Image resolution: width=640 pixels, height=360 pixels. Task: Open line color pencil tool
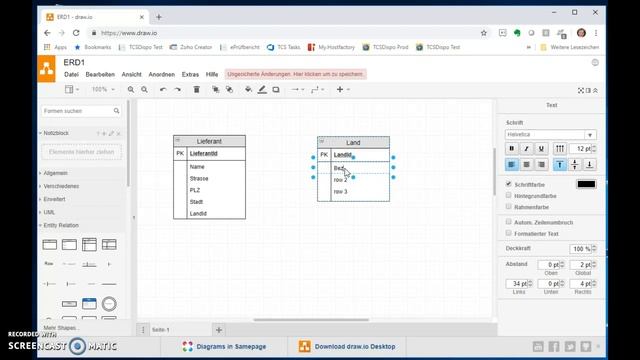(x=262, y=89)
